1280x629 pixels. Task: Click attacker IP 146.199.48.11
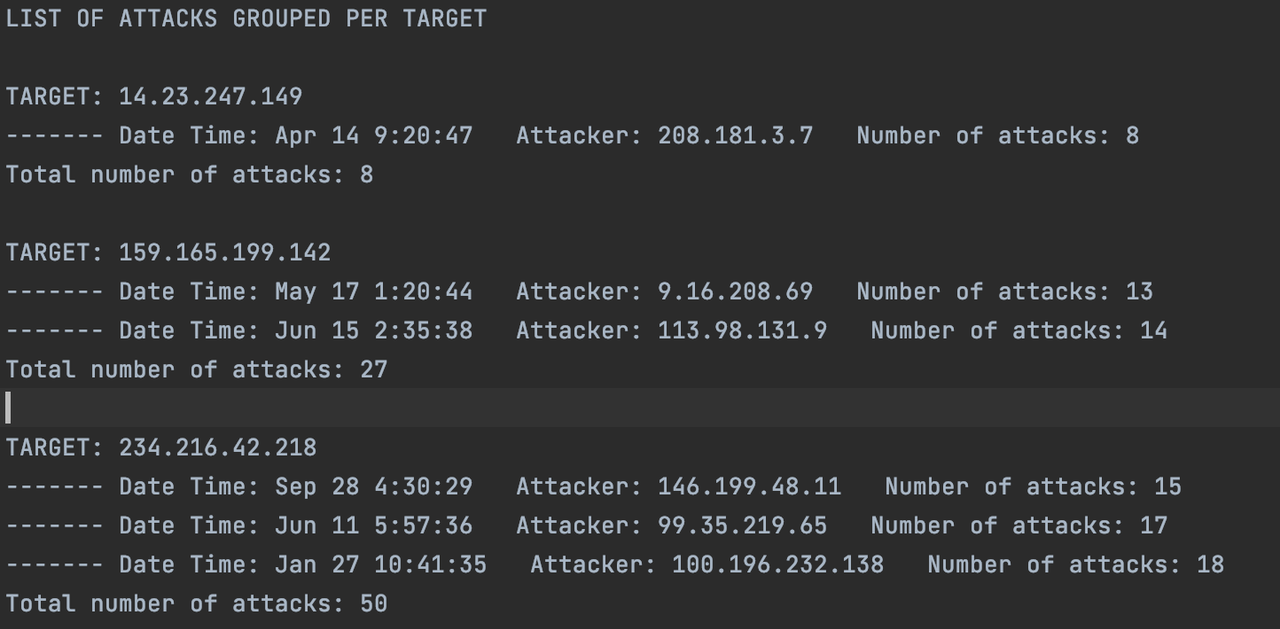pyautogui.click(x=749, y=486)
